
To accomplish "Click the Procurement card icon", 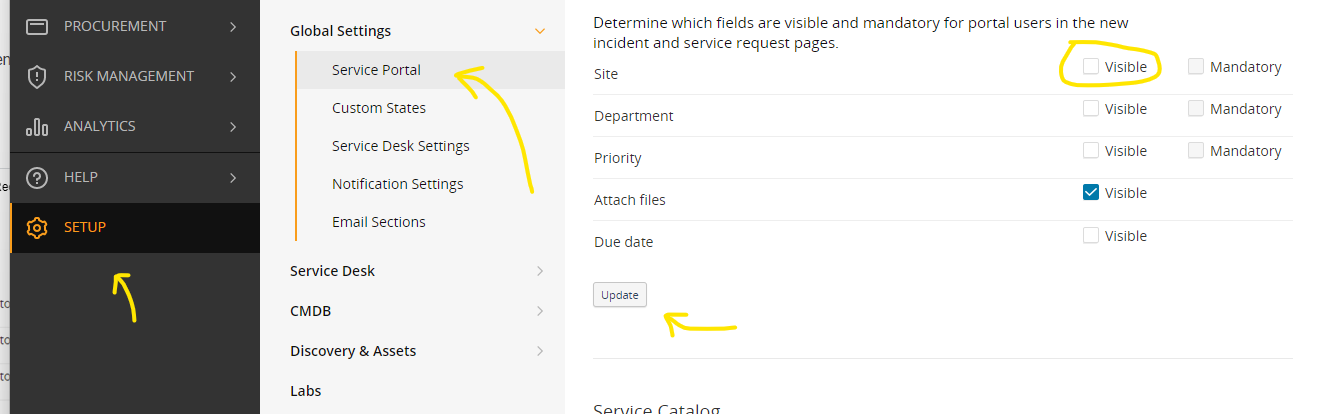I will click(x=37, y=26).
